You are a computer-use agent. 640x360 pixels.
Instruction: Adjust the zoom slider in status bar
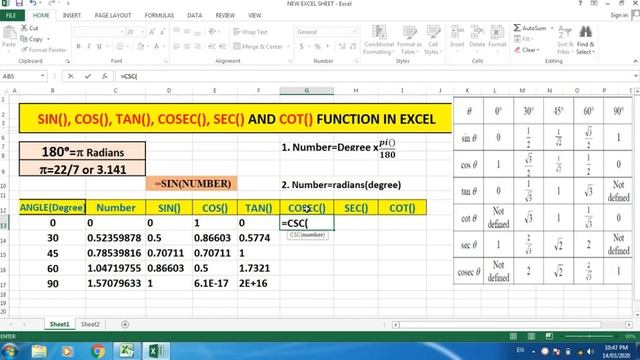pyautogui.click(x=589, y=336)
